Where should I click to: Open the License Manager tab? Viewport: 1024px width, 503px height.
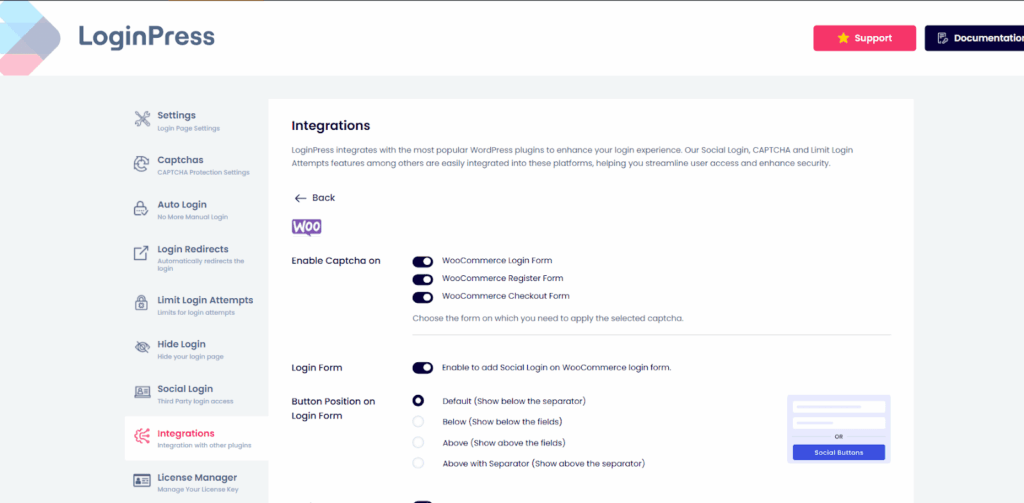[196, 483]
